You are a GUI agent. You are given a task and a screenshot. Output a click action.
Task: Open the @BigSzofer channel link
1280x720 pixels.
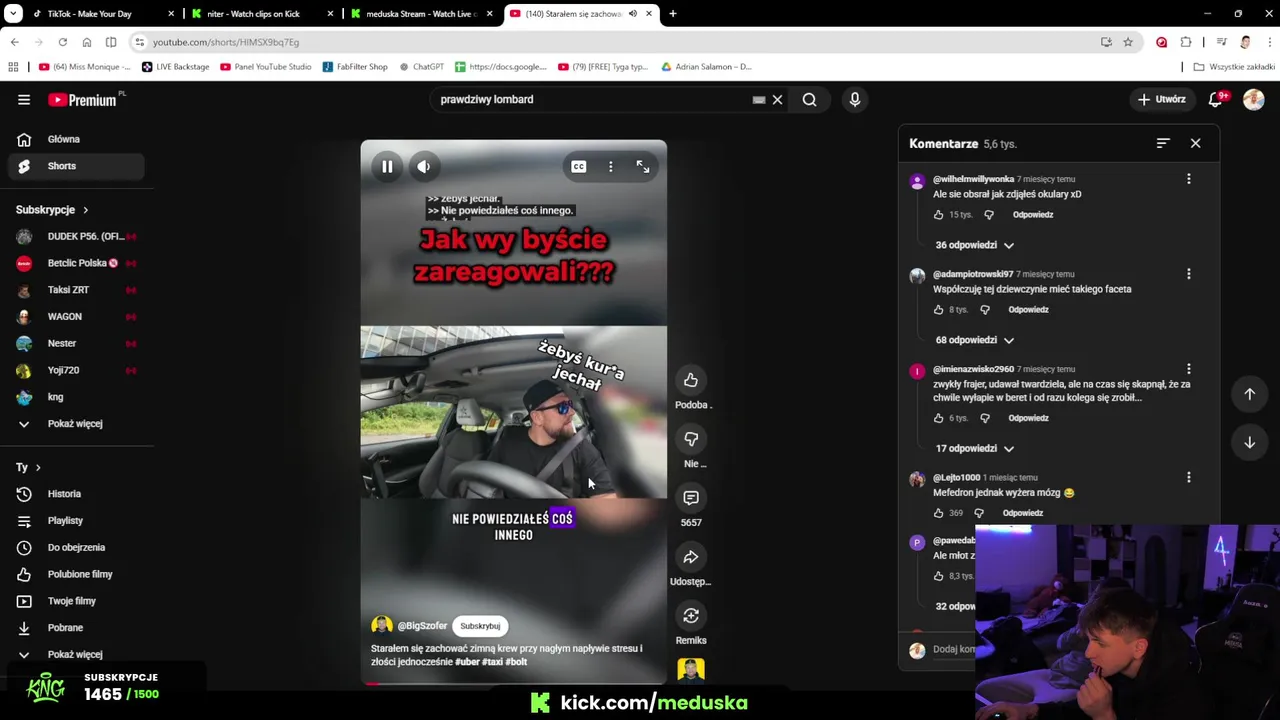point(422,626)
